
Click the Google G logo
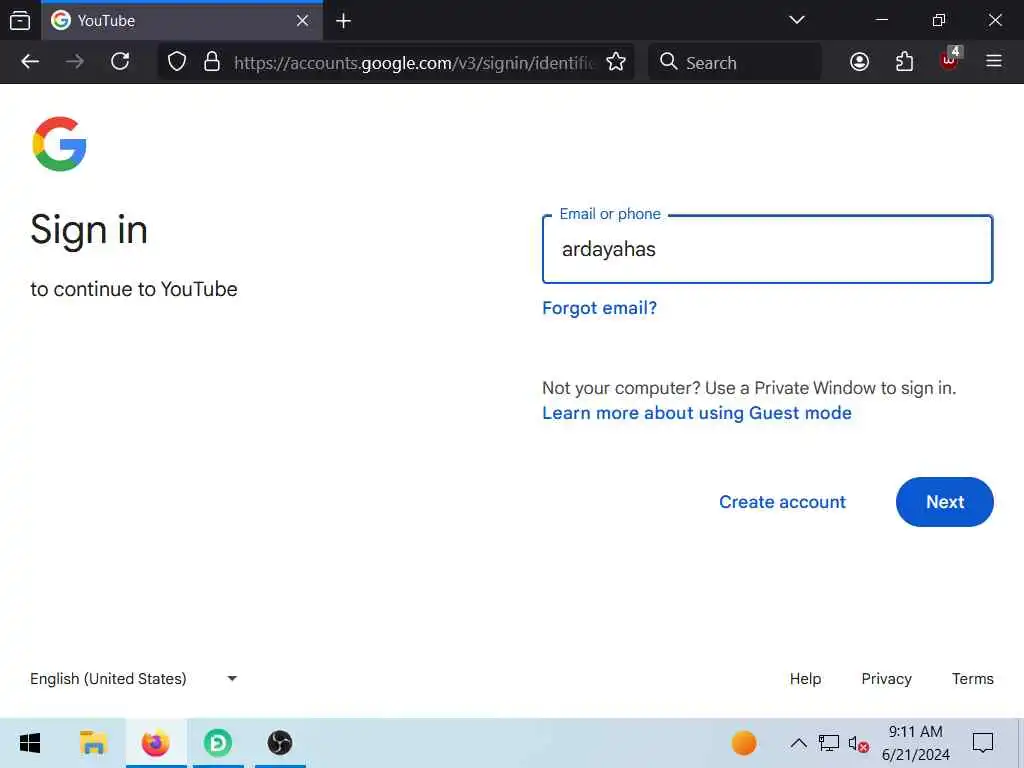coord(59,144)
